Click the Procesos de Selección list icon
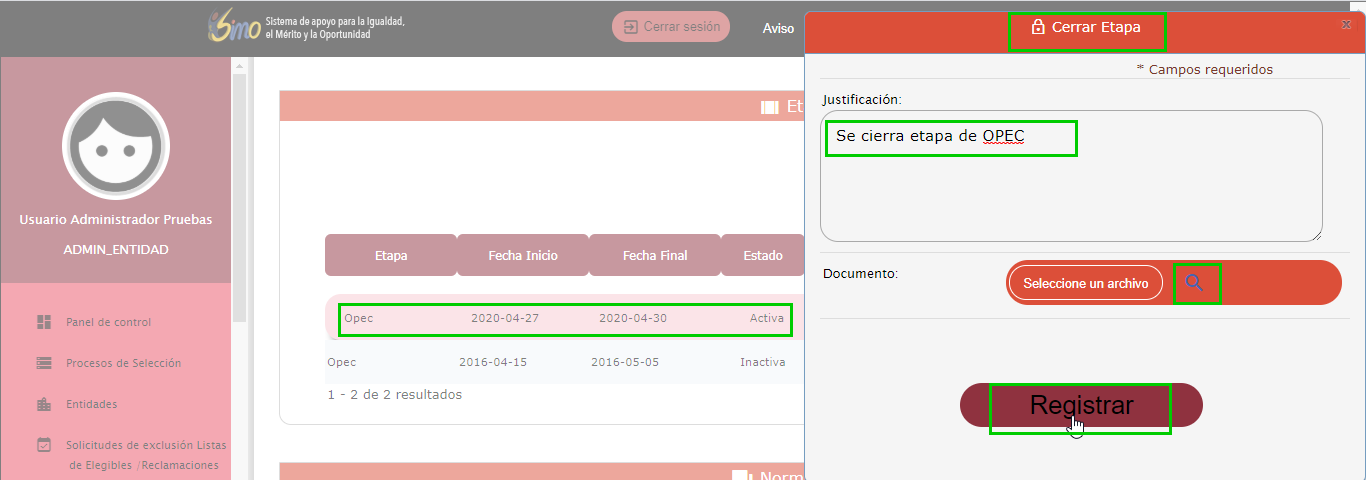 44,363
